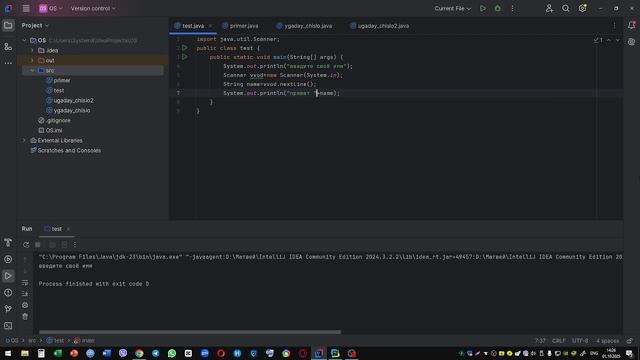Close the test.java editor tab

click(210, 26)
